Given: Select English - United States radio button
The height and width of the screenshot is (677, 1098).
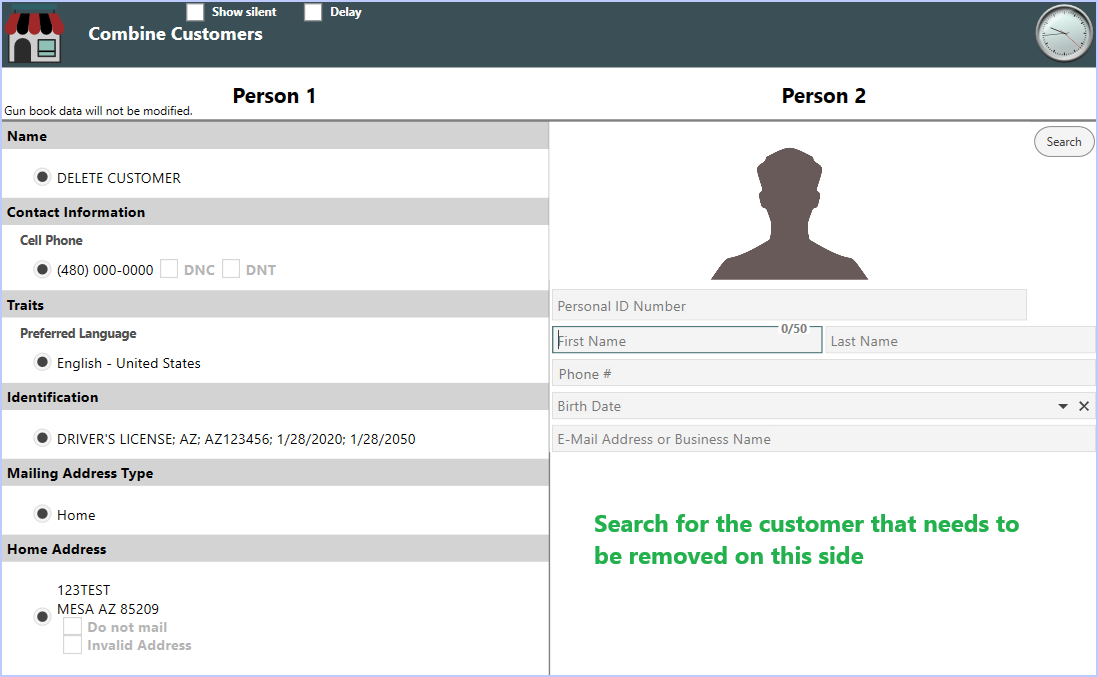Looking at the screenshot, I should pyautogui.click(x=42, y=362).
